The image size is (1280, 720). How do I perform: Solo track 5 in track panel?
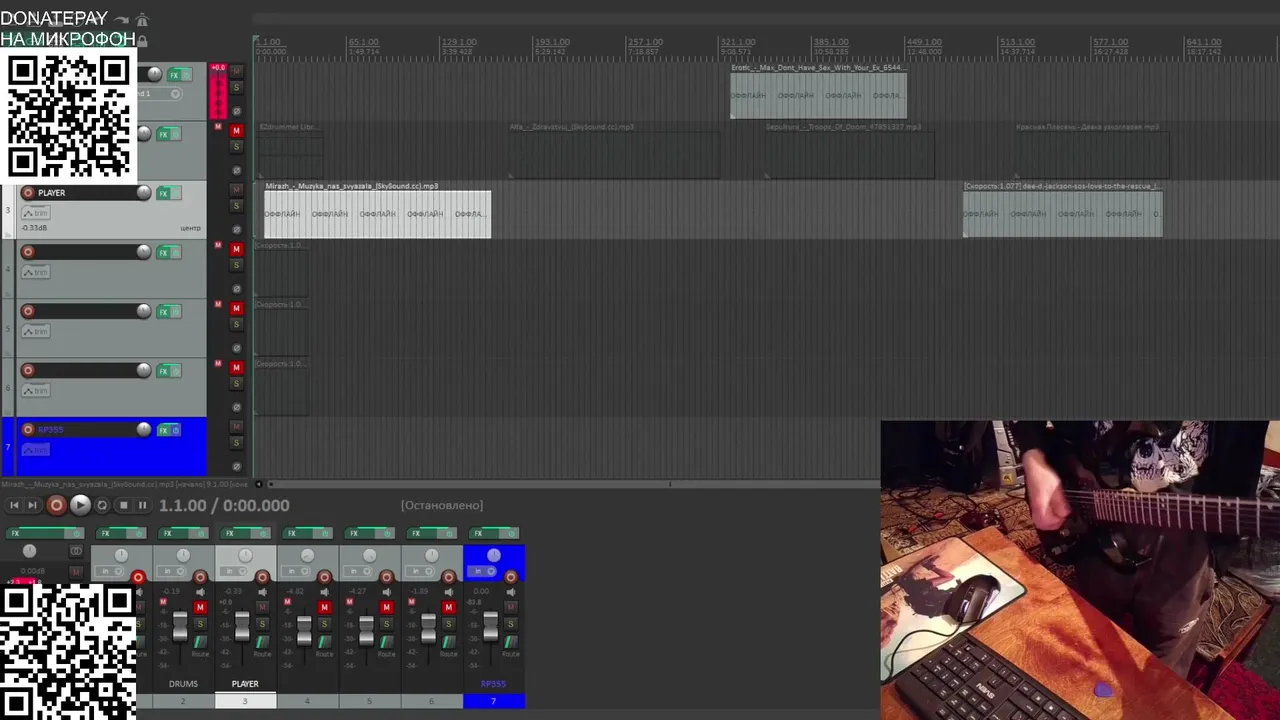(x=236, y=324)
